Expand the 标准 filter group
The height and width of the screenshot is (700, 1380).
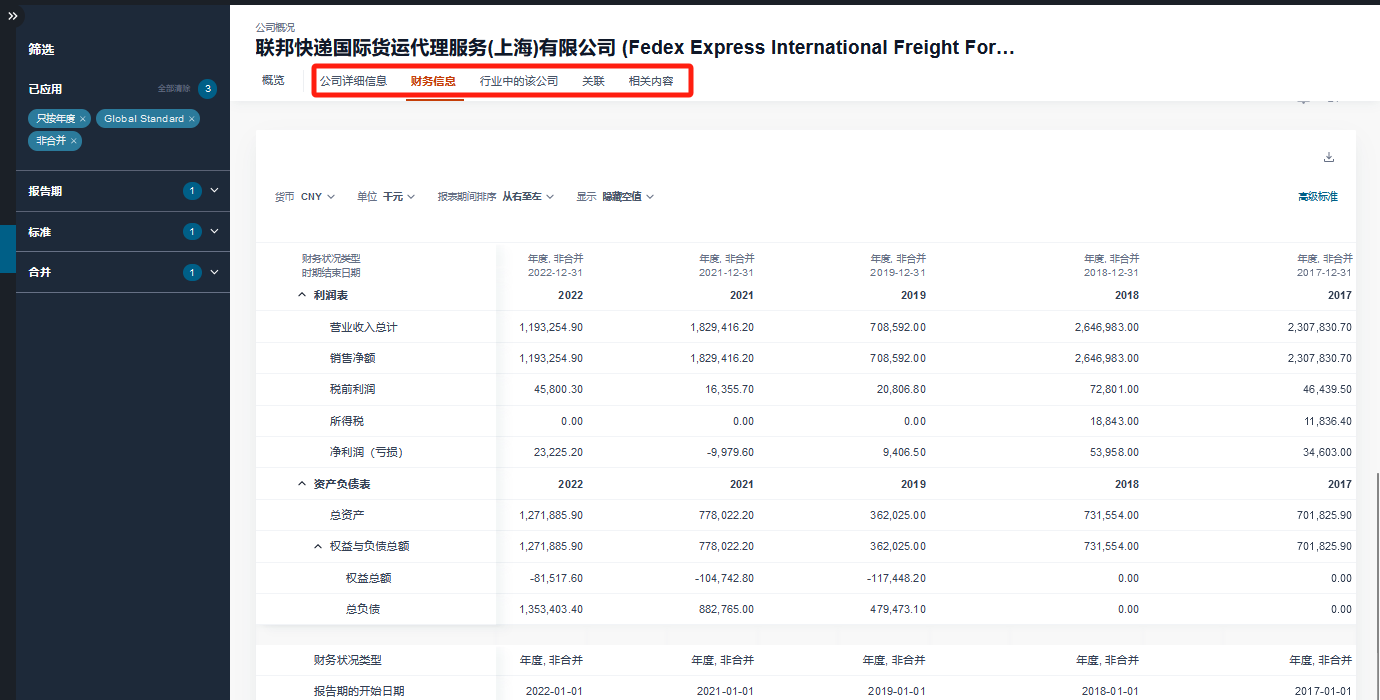[214, 232]
